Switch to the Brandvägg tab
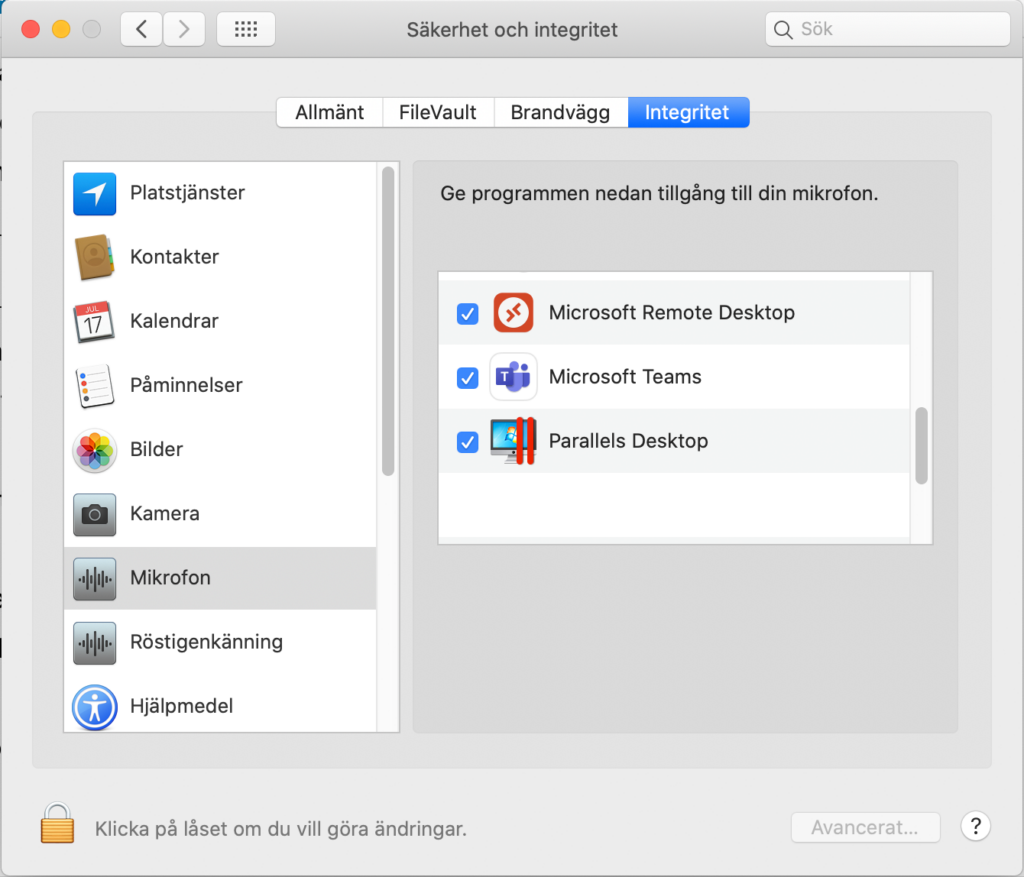The image size is (1024, 877). pyautogui.click(x=561, y=112)
